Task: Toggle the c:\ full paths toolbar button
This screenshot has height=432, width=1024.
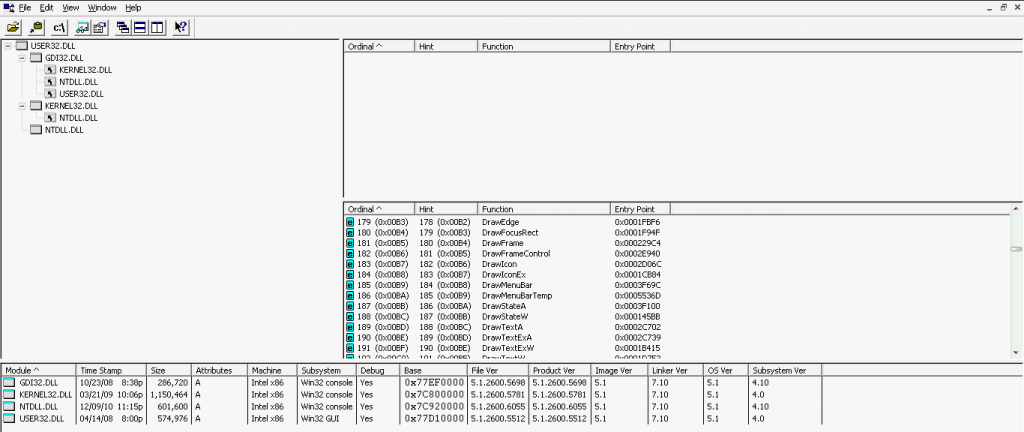Action: [x=59, y=27]
